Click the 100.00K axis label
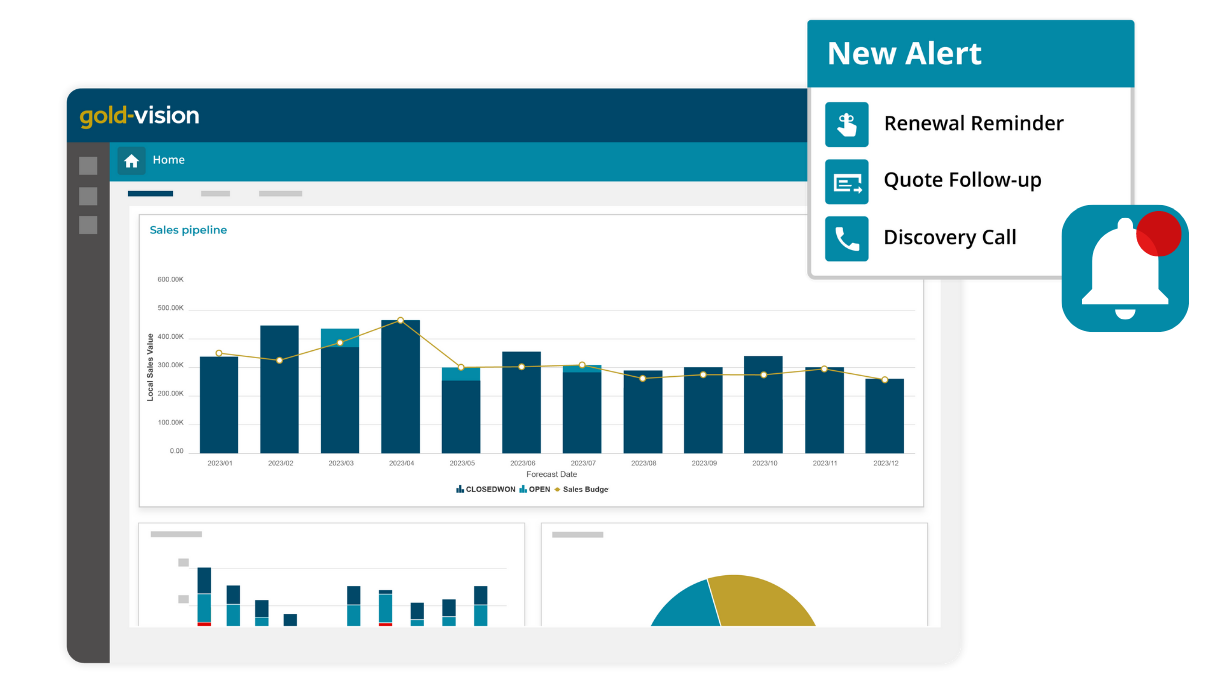The width and height of the screenshot is (1224, 696). pyautogui.click(x=170, y=423)
